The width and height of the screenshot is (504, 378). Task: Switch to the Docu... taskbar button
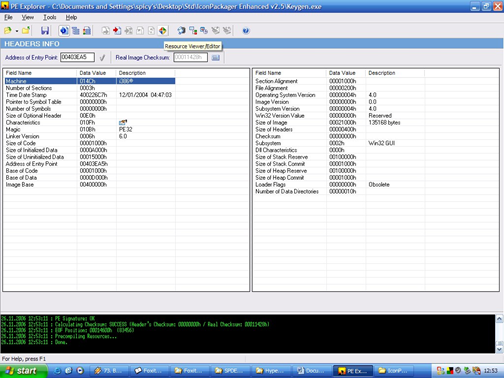click(x=312, y=371)
